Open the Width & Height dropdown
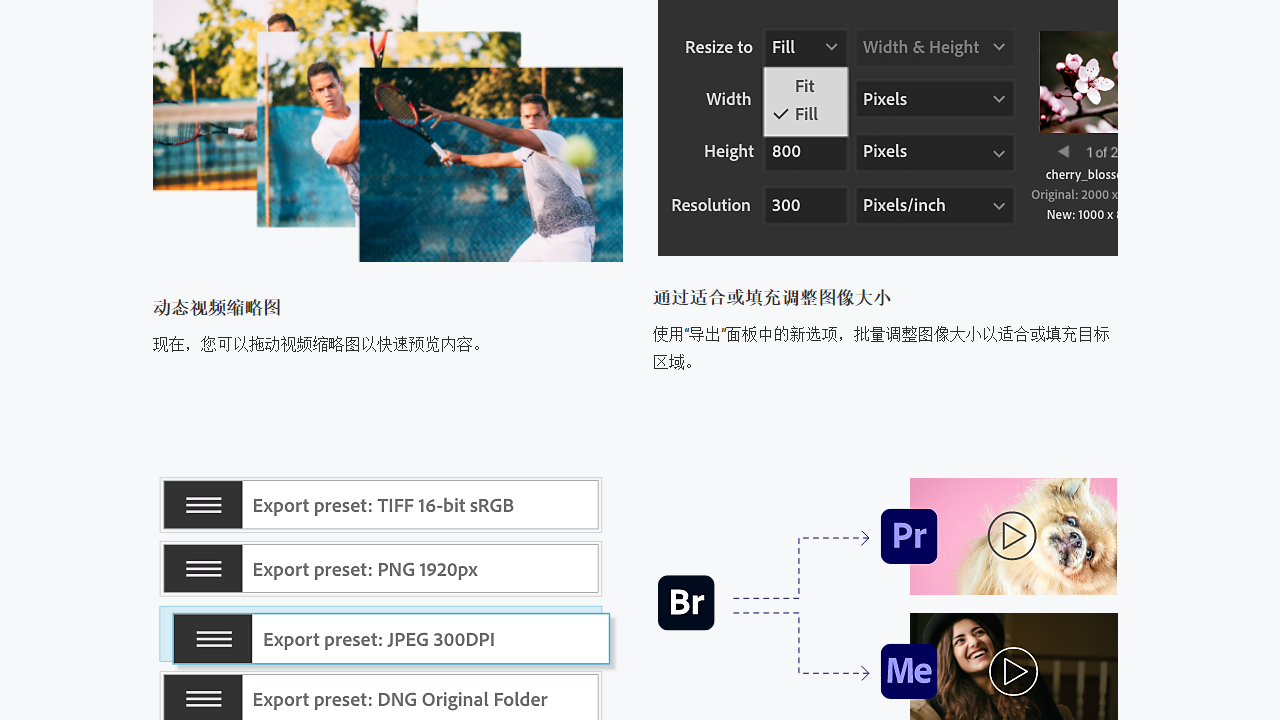 (x=933, y=47)
